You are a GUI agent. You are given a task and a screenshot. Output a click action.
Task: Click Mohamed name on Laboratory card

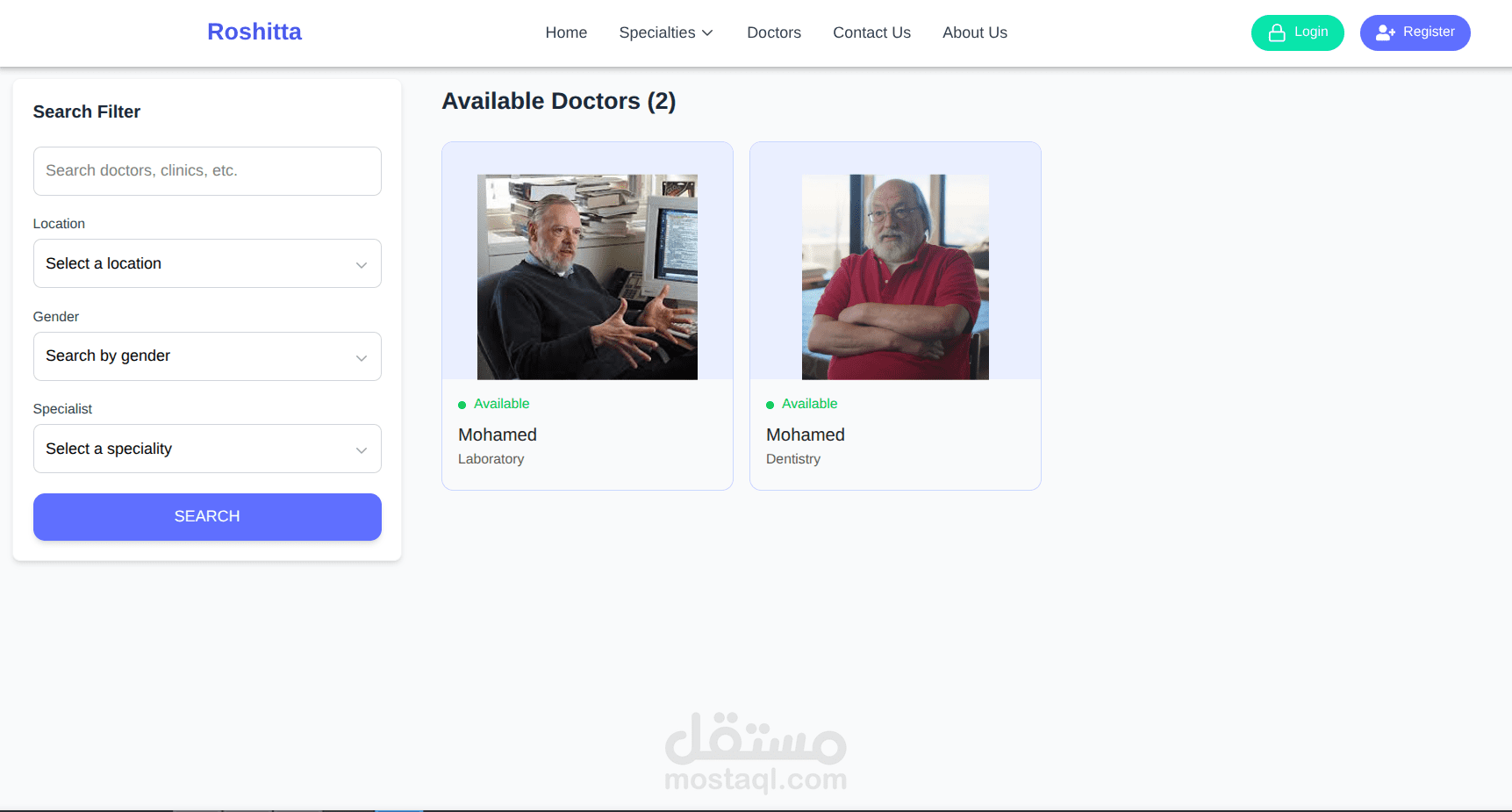tap(498, 435)
